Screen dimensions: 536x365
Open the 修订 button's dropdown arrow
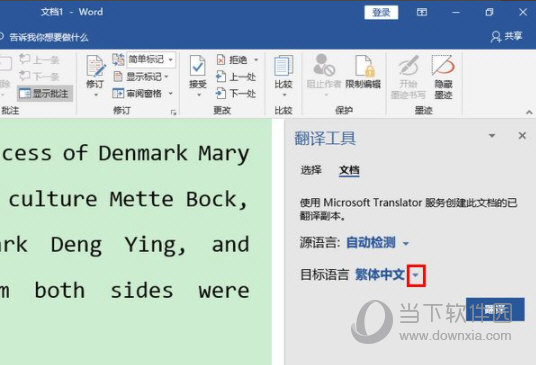[x=95, y=95]
